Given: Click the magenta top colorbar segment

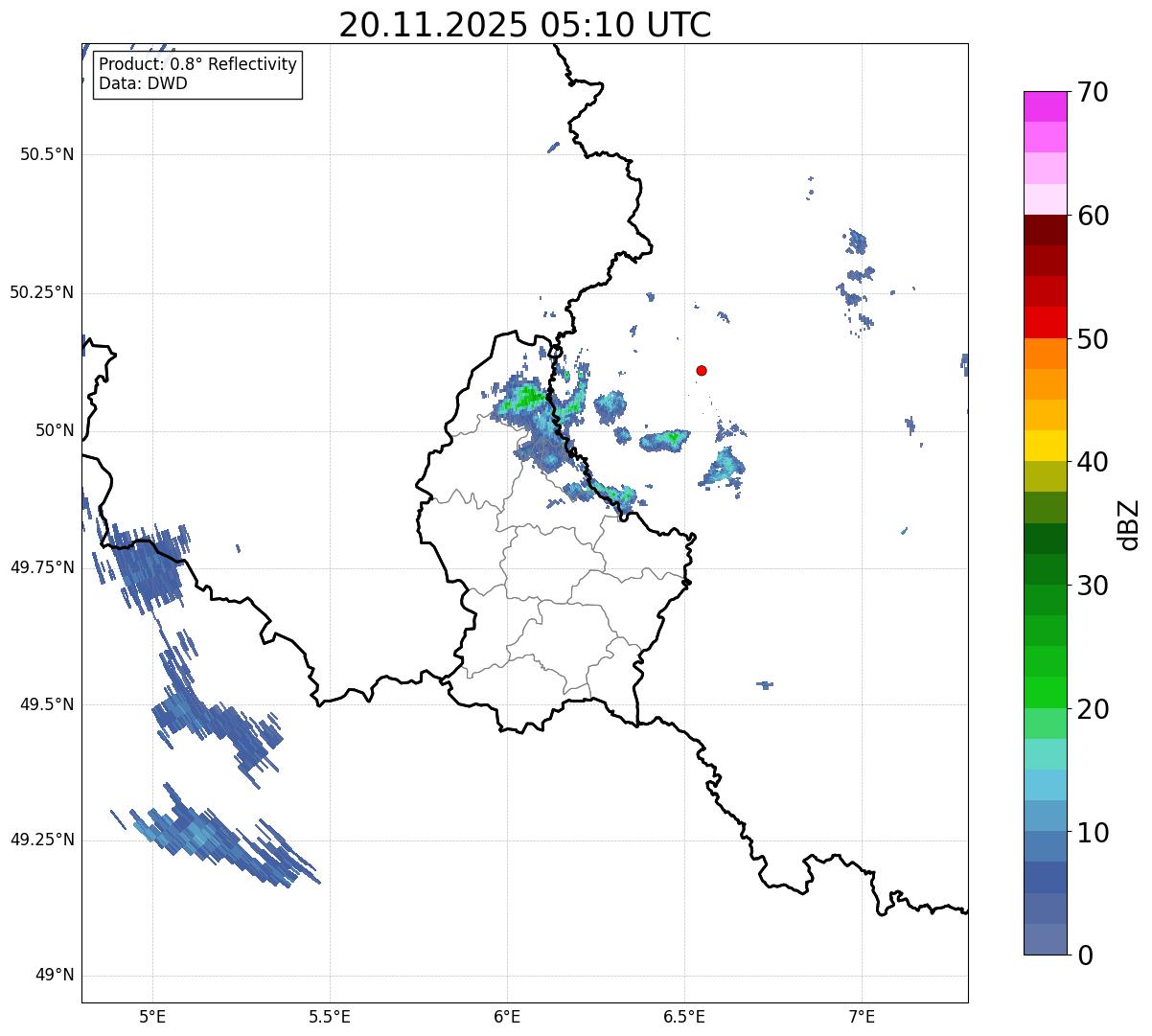Looking at the screenshot, I should coord(1045,106).
